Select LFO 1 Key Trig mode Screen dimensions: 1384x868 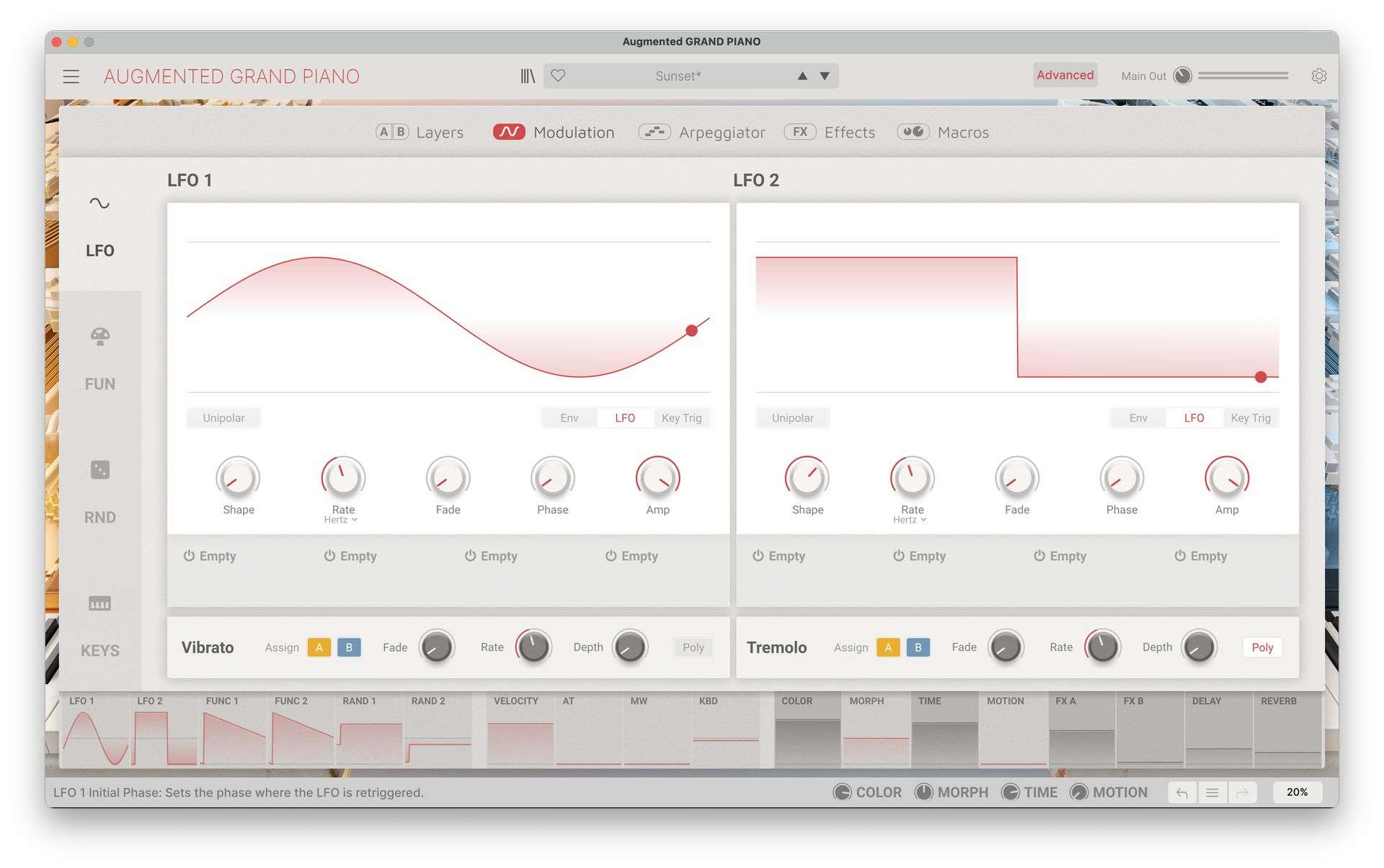(681, 418)
